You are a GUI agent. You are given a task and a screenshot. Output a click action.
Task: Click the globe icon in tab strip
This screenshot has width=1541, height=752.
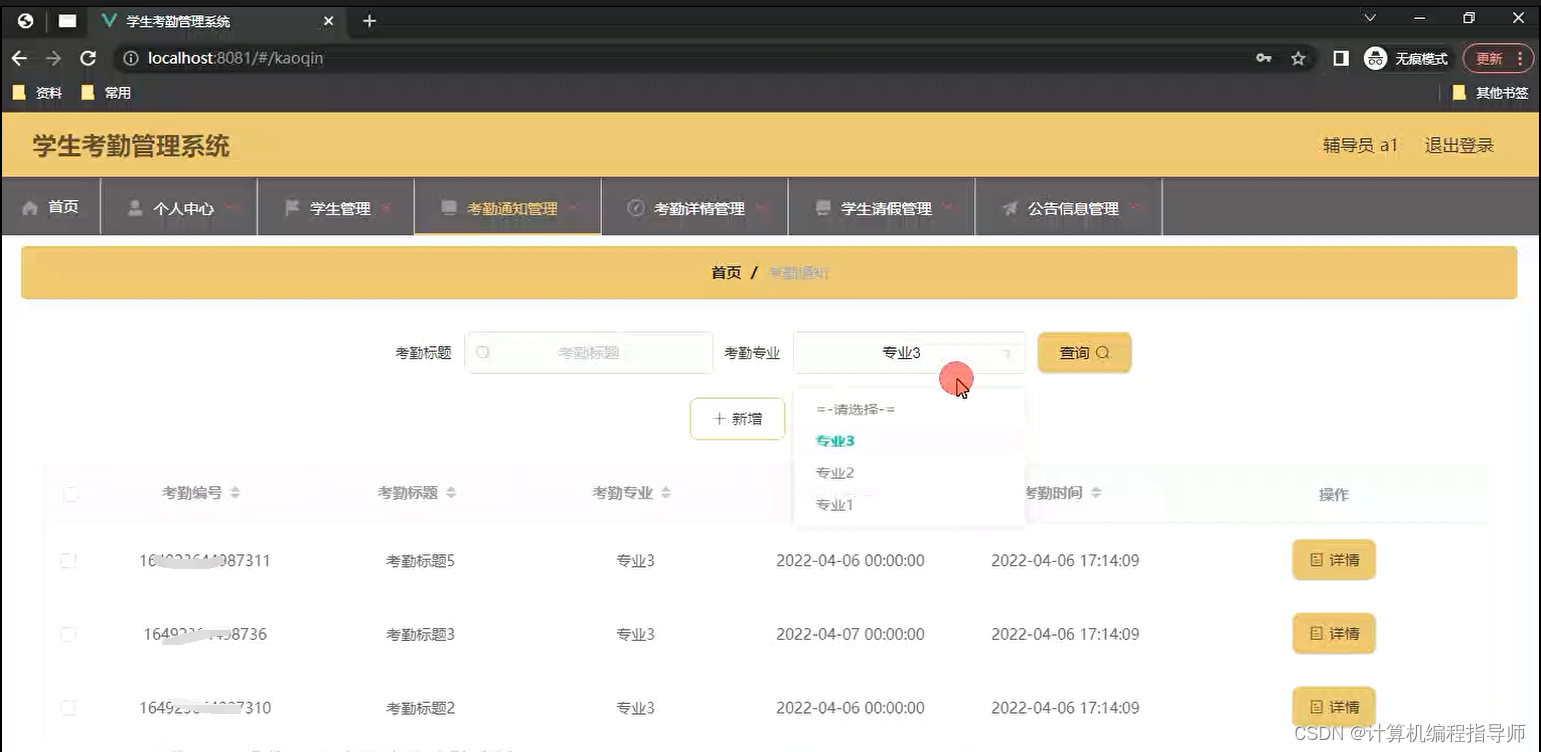click(x=26, y=20)
